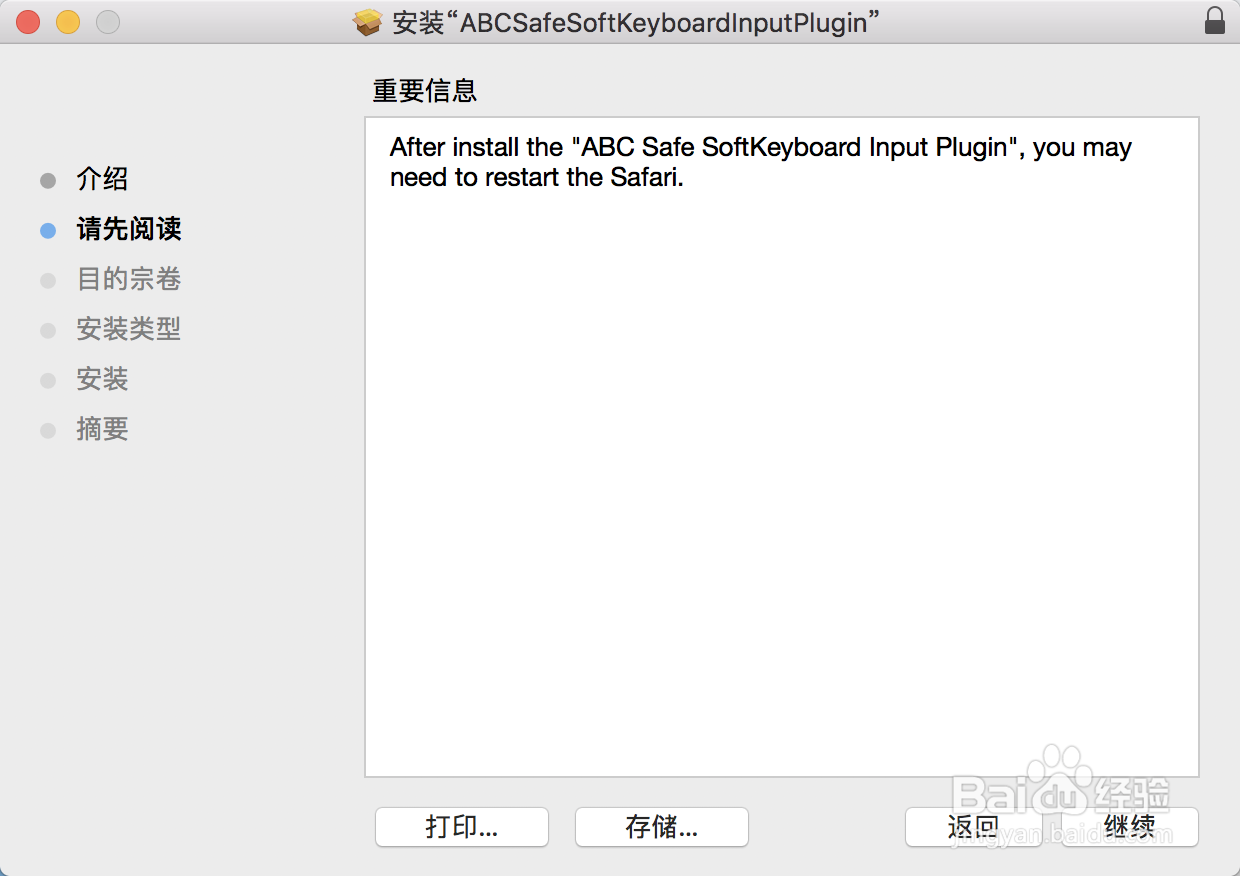Viewport: 1240px width, 876px height.
Task: Click the blue bullet beside 请先阅读
Action: click(x=48, y=231)
